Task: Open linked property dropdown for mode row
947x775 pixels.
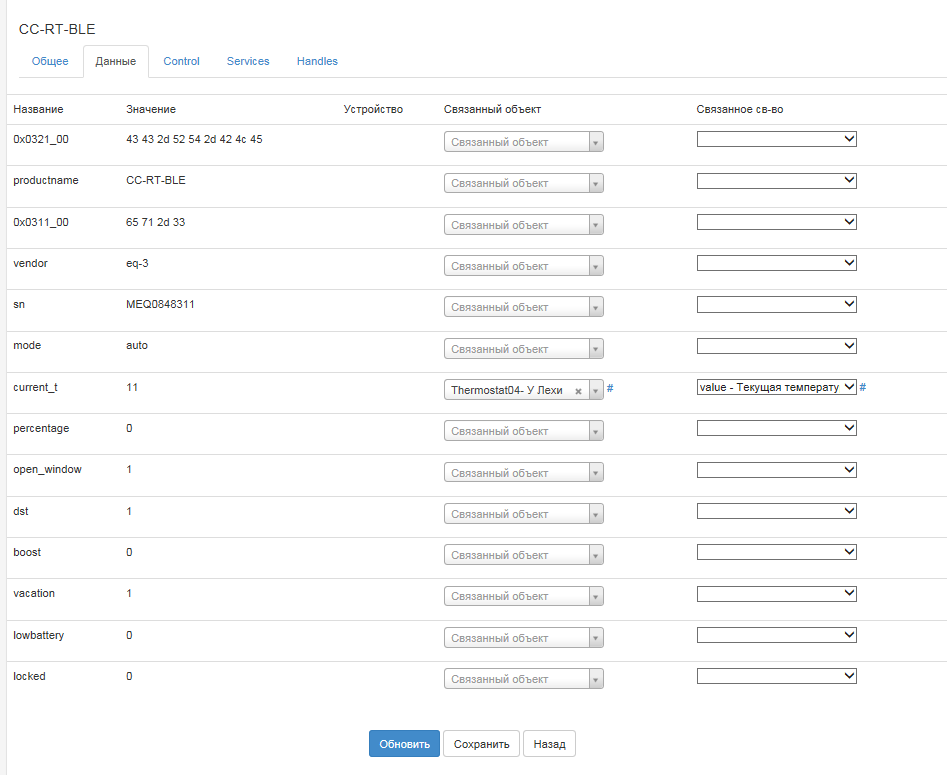Action: point(776,346)
